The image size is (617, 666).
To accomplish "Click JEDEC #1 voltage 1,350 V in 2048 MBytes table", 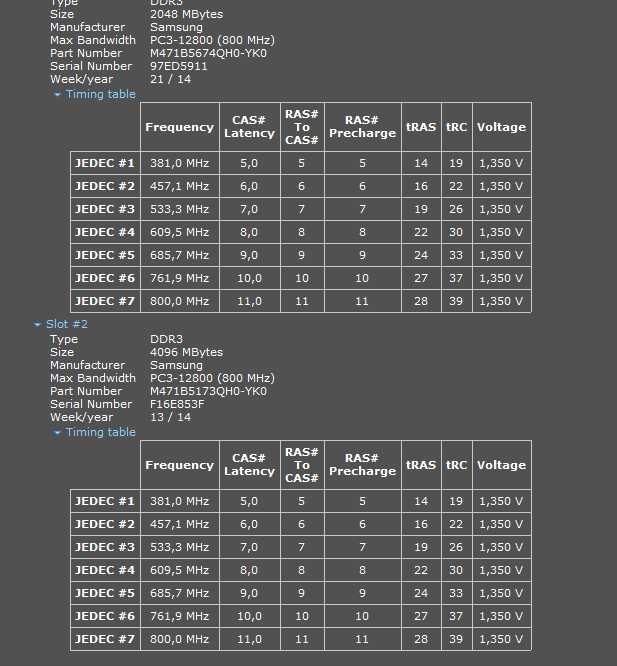I will tap(501, 163).
